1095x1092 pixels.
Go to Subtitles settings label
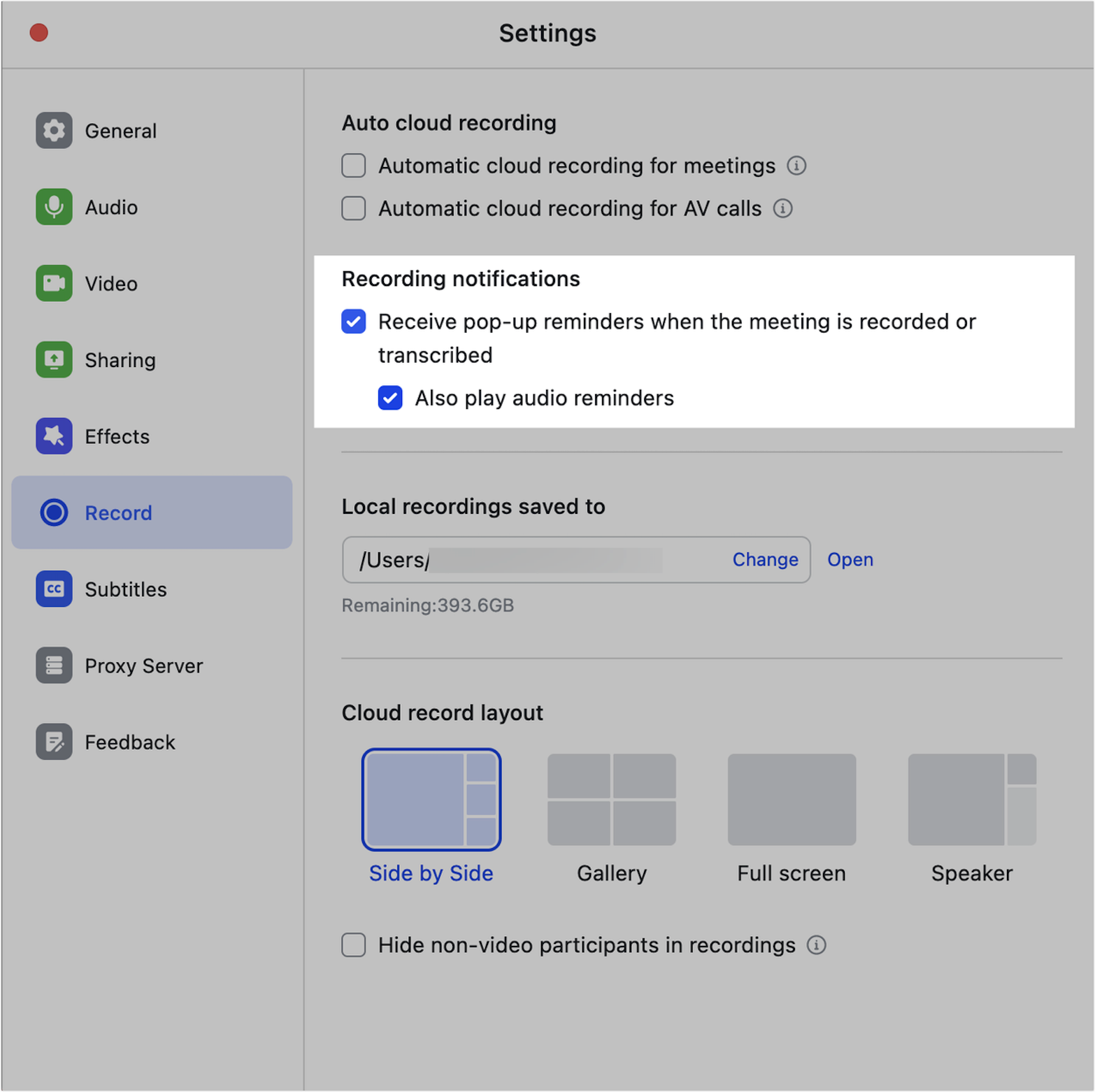[126, 589]
